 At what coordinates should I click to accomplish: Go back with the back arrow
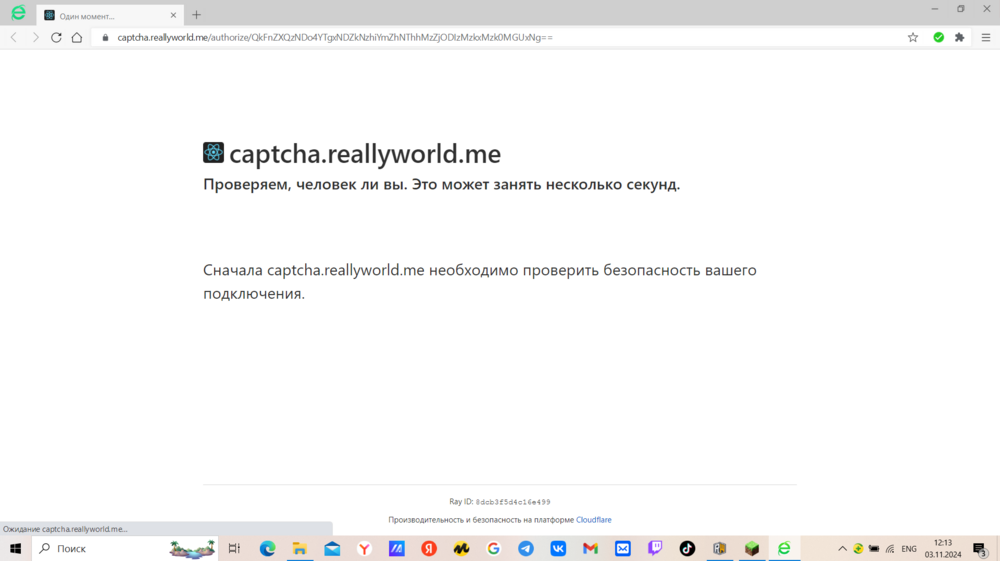pos(14,38)
